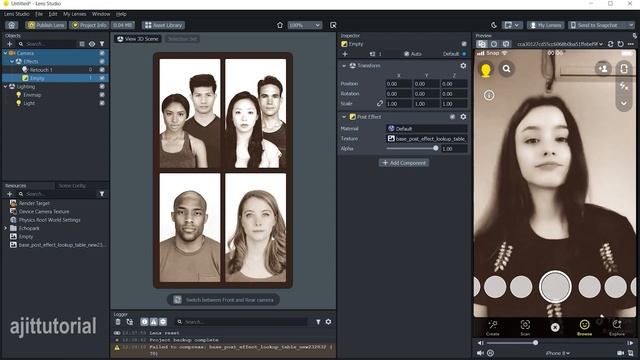Screen dimensions: 640x360
Task: Open the preview source dropdown in Preview panel
Action: [x=559, y=44]
